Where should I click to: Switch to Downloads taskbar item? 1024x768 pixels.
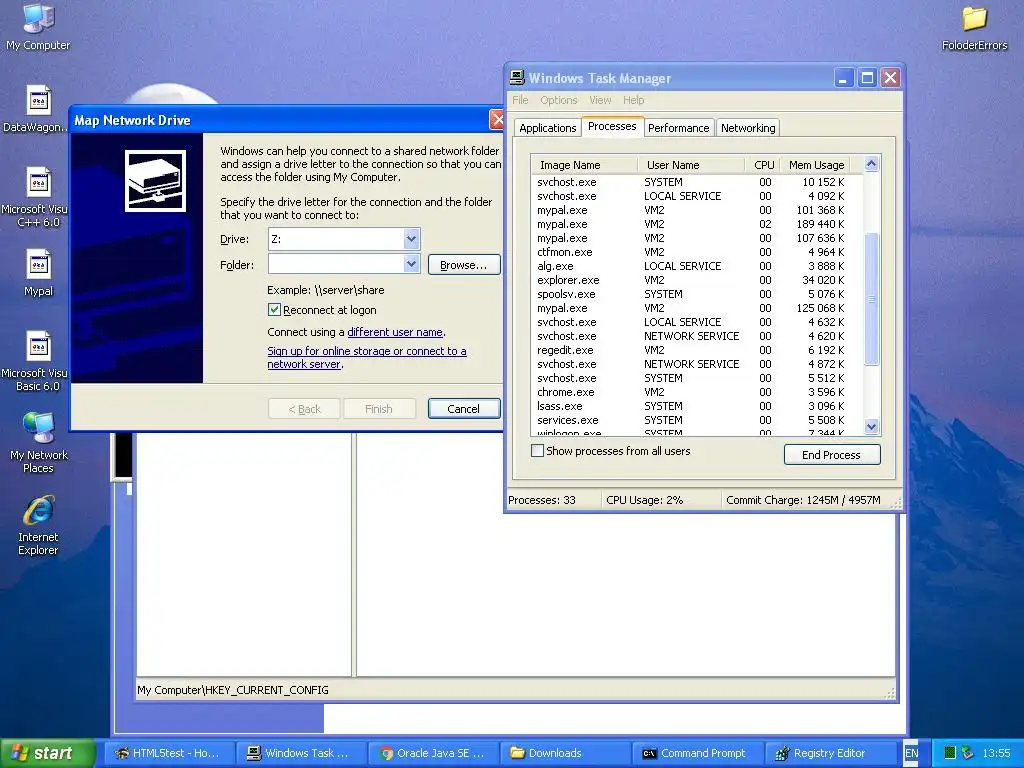tap(564, 753)
